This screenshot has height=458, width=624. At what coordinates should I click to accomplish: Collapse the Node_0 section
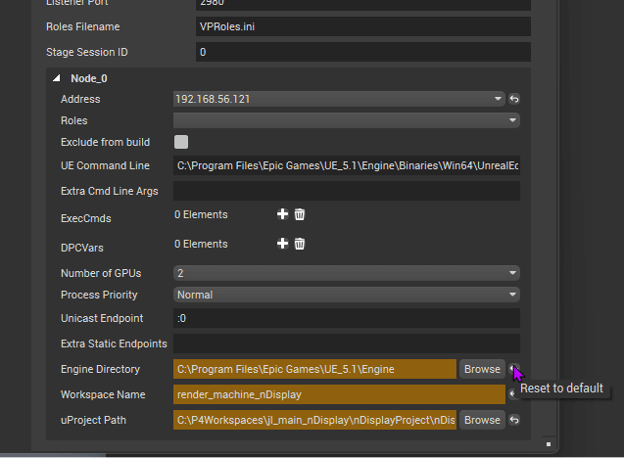56,78
